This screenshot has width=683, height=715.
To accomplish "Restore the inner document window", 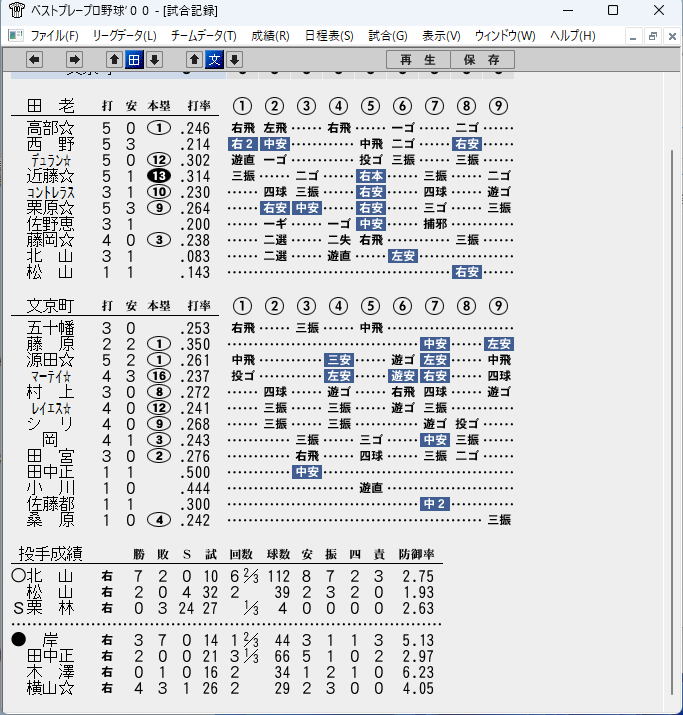I will [x=652, y=36].
